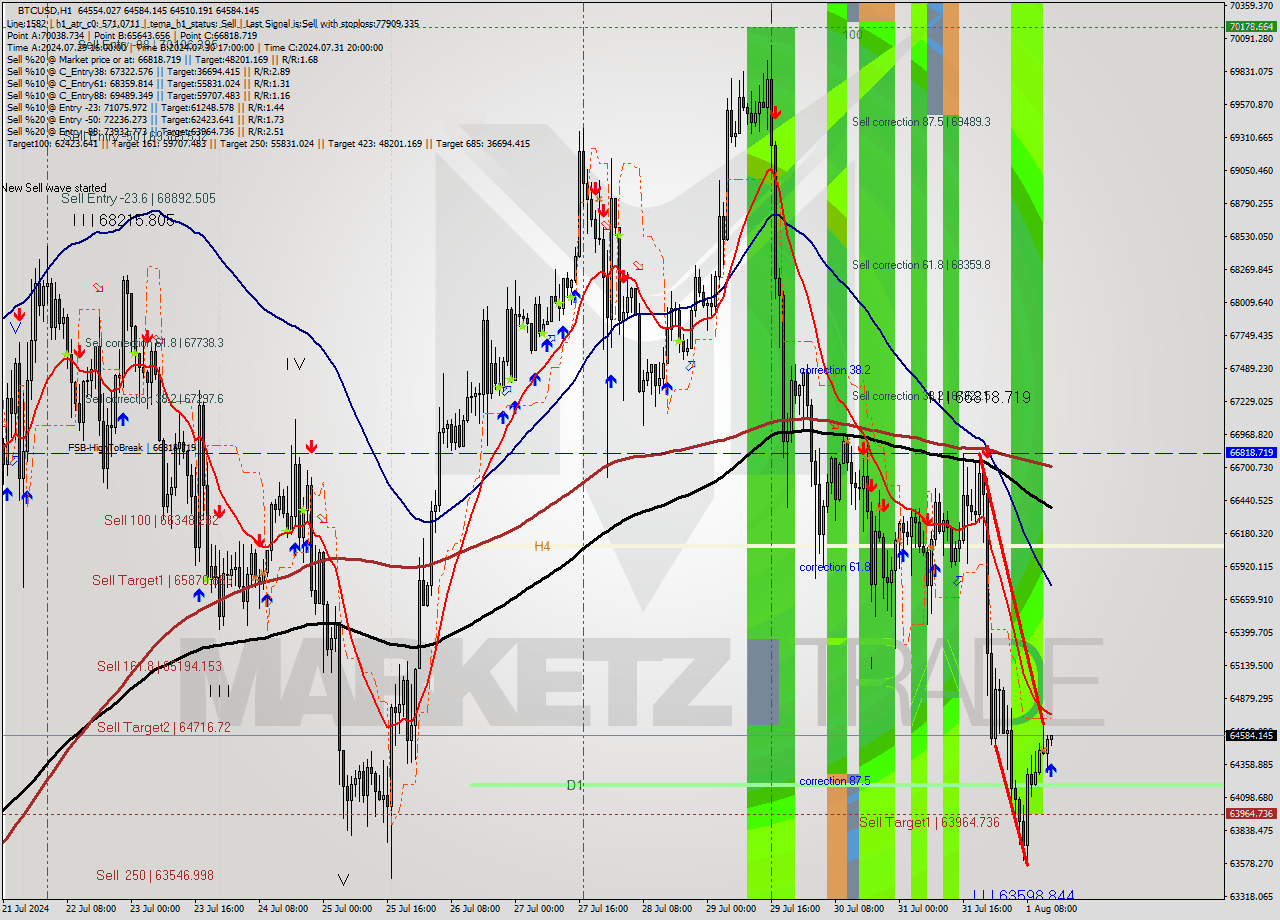
Task: Click the '31 Jul 16:00' time label
Action: (986, 909)
